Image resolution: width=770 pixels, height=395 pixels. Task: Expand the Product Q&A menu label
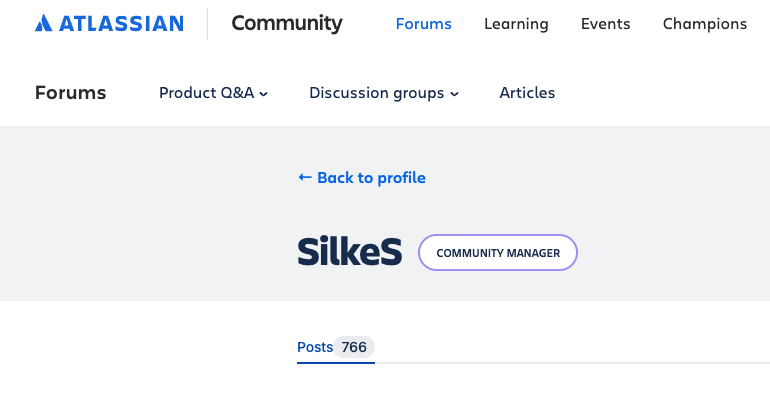206,93
